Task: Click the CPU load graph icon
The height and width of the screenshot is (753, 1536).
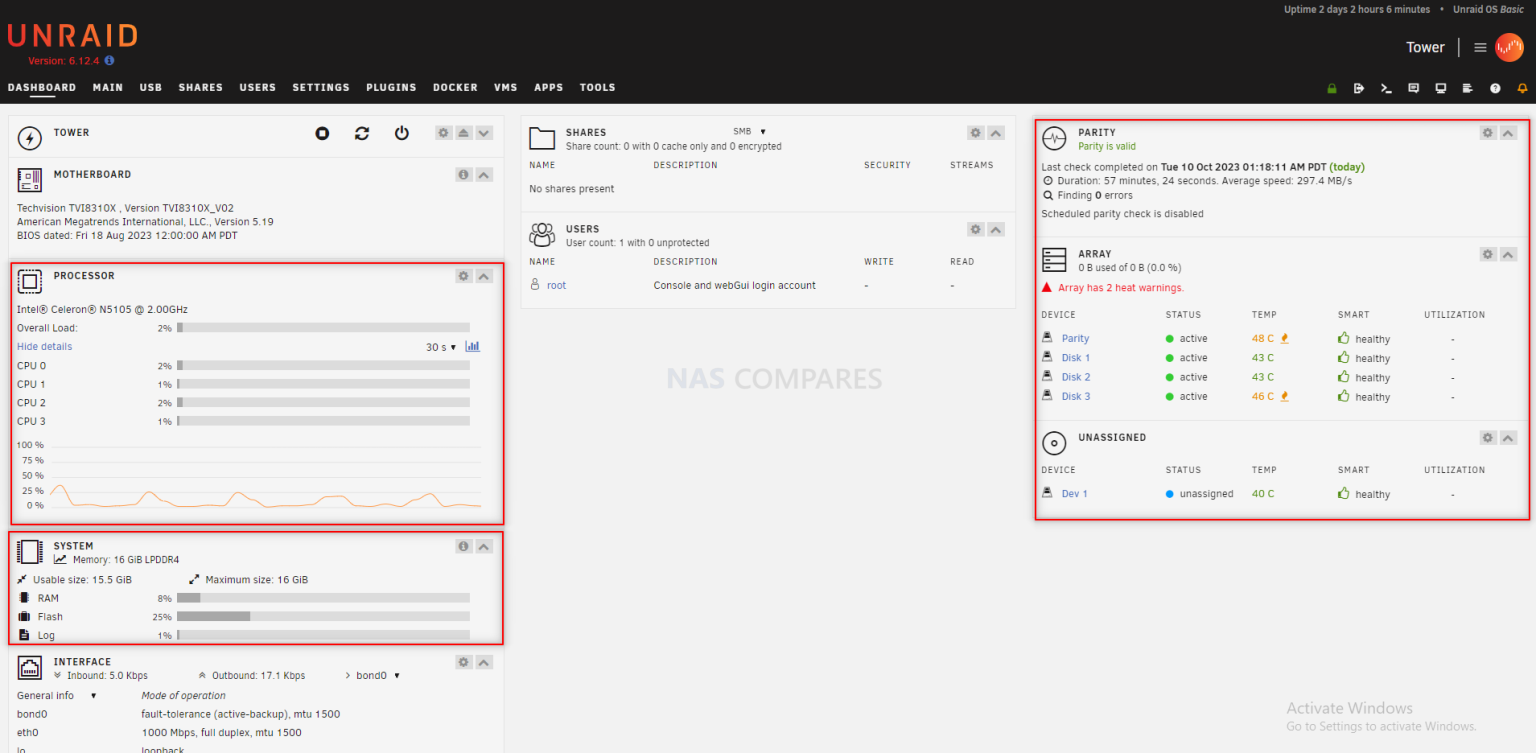Action: click(x=472, y=346)
